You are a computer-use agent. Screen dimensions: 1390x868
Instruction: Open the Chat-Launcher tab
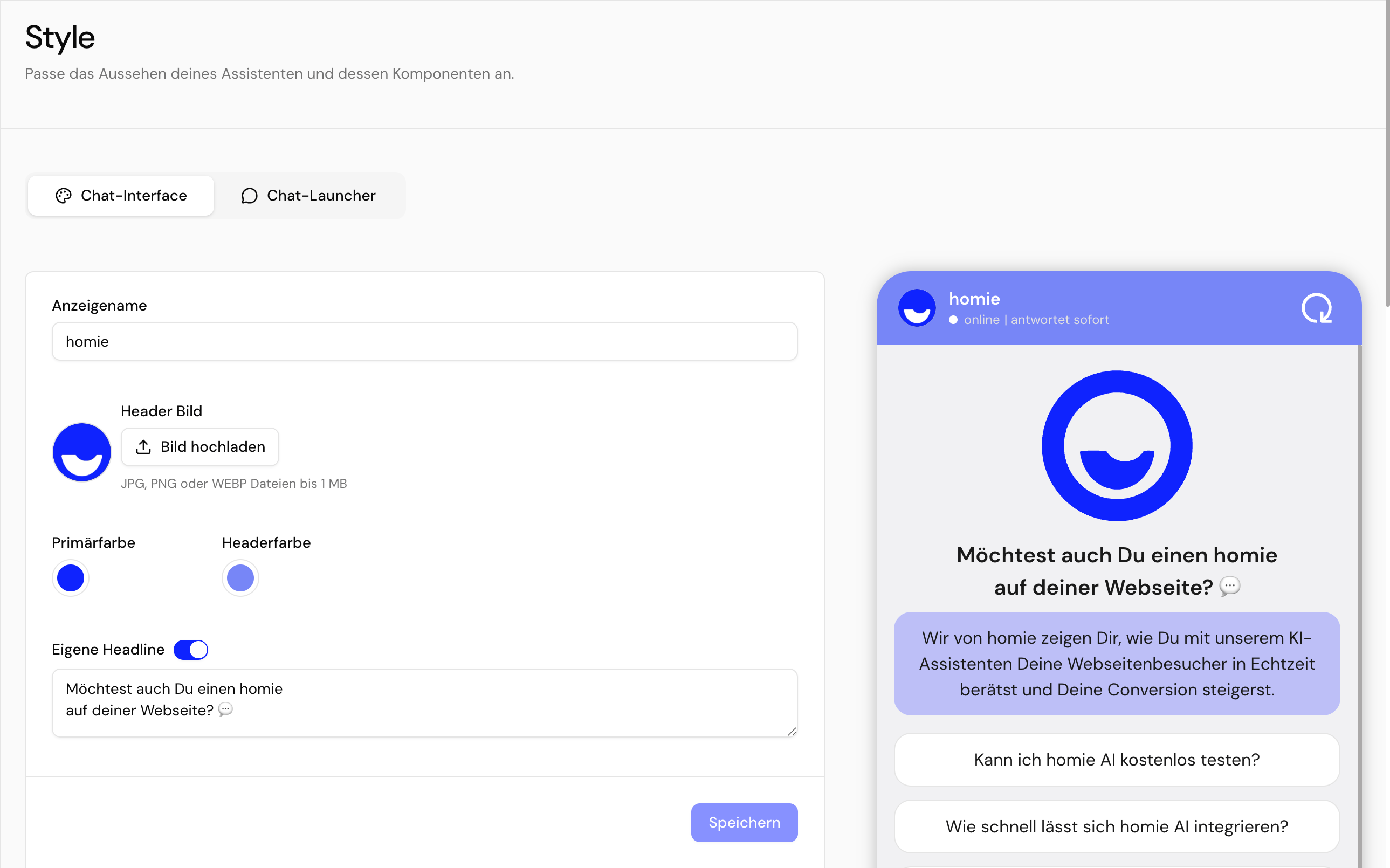click(308, 196)
